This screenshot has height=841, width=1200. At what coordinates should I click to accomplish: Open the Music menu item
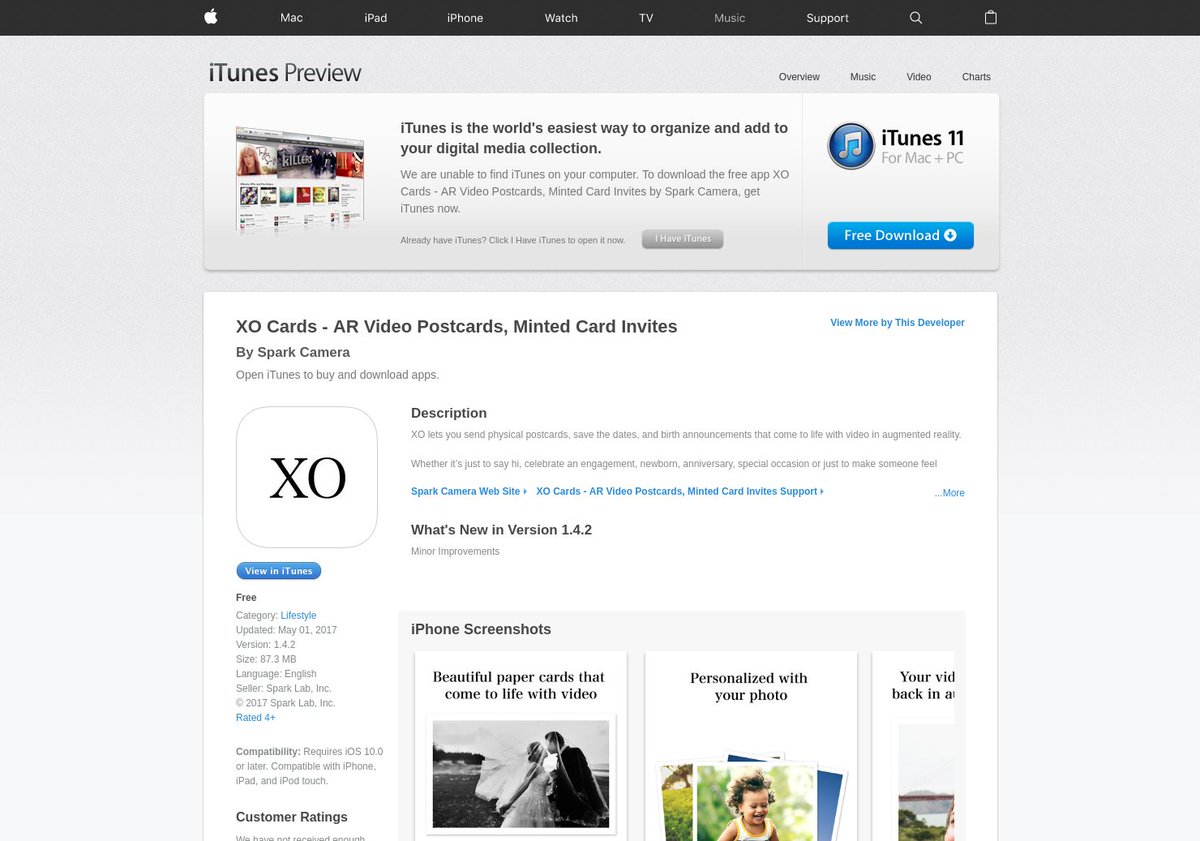click(730, 18)
